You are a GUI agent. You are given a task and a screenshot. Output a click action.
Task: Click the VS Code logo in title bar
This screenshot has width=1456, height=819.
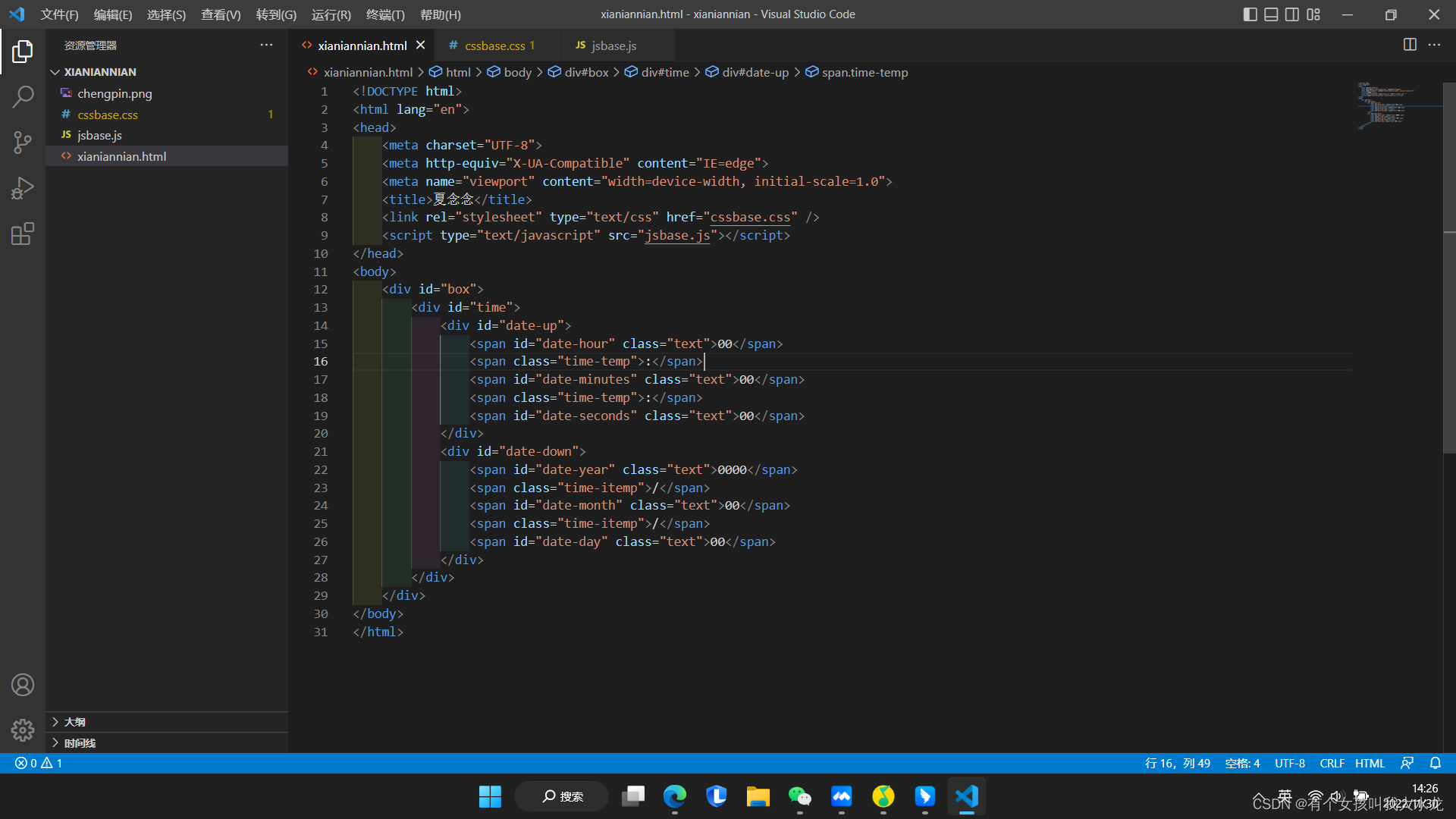(17, 14)
